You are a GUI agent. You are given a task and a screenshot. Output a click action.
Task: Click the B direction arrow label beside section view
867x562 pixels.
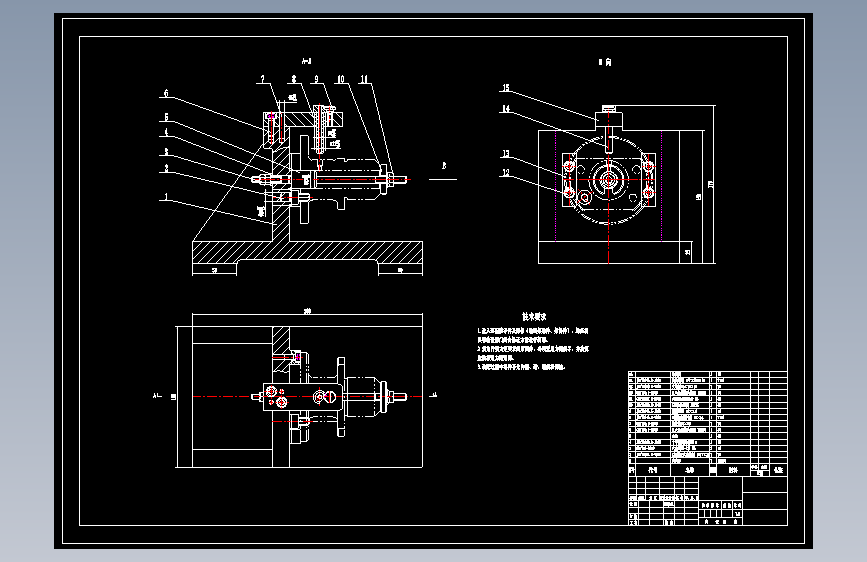[443, 165]
